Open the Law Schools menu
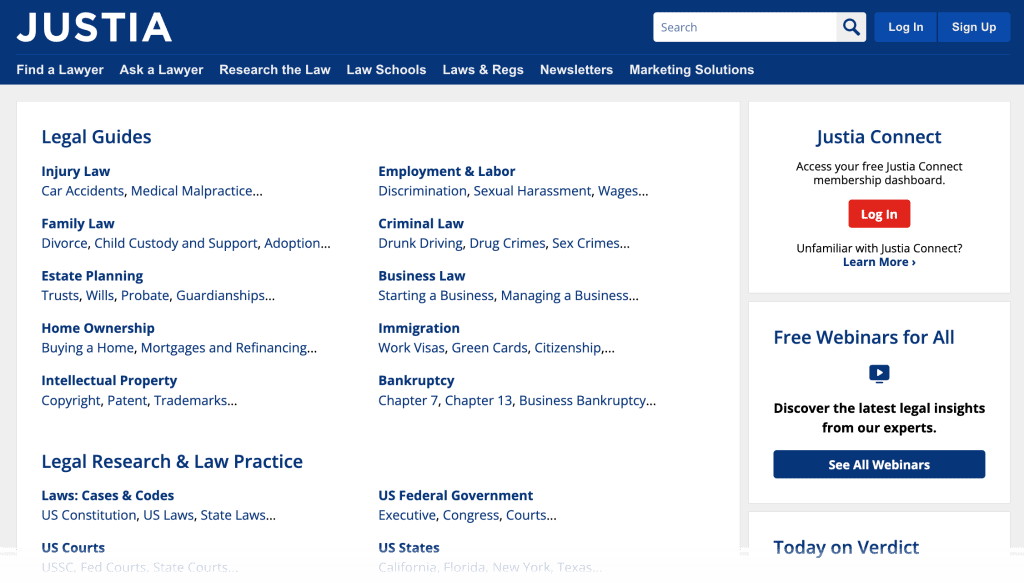The image size is (1024, 583). pos(386,70)
